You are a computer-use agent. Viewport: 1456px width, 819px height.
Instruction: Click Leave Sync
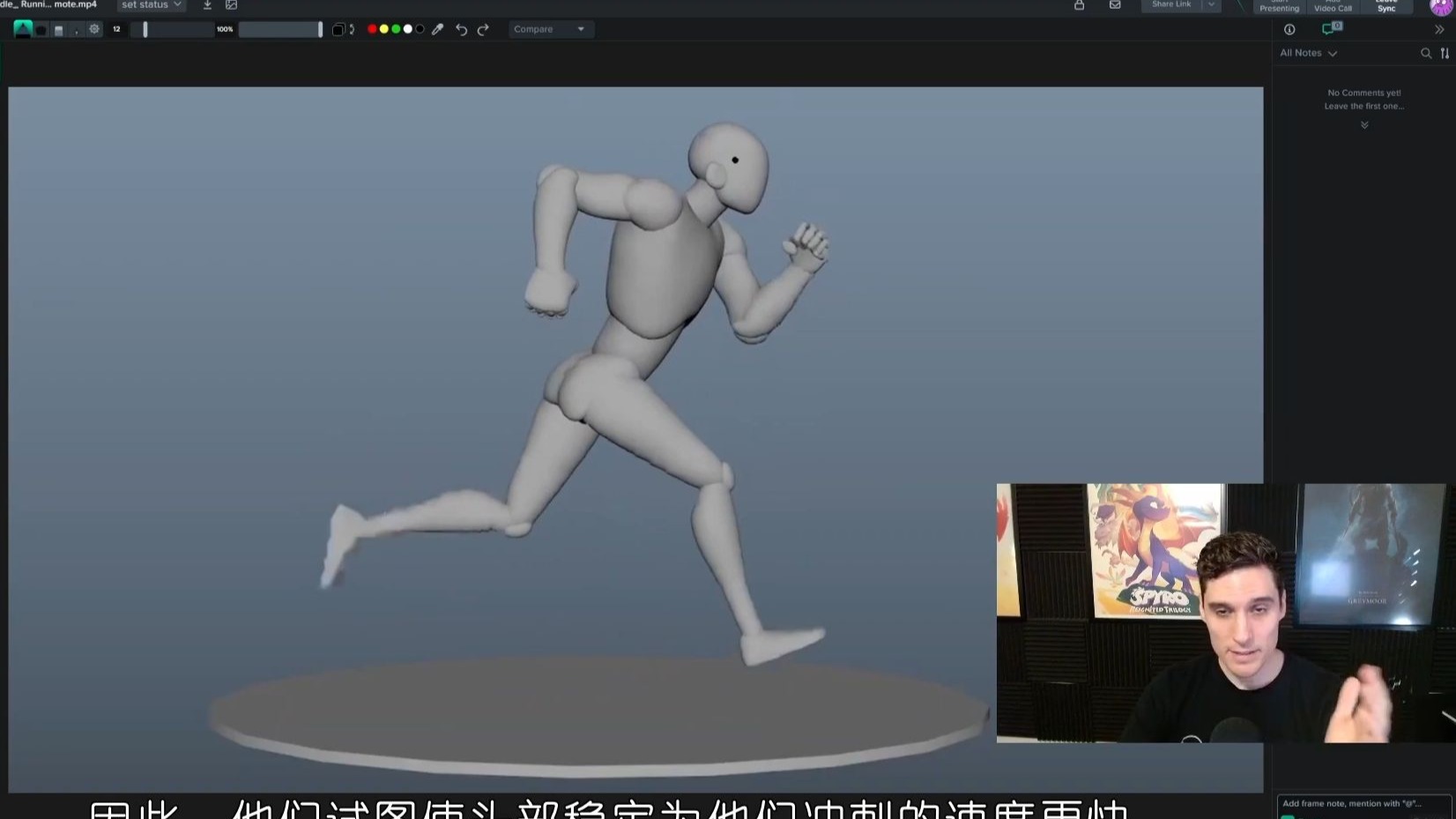1386,6
